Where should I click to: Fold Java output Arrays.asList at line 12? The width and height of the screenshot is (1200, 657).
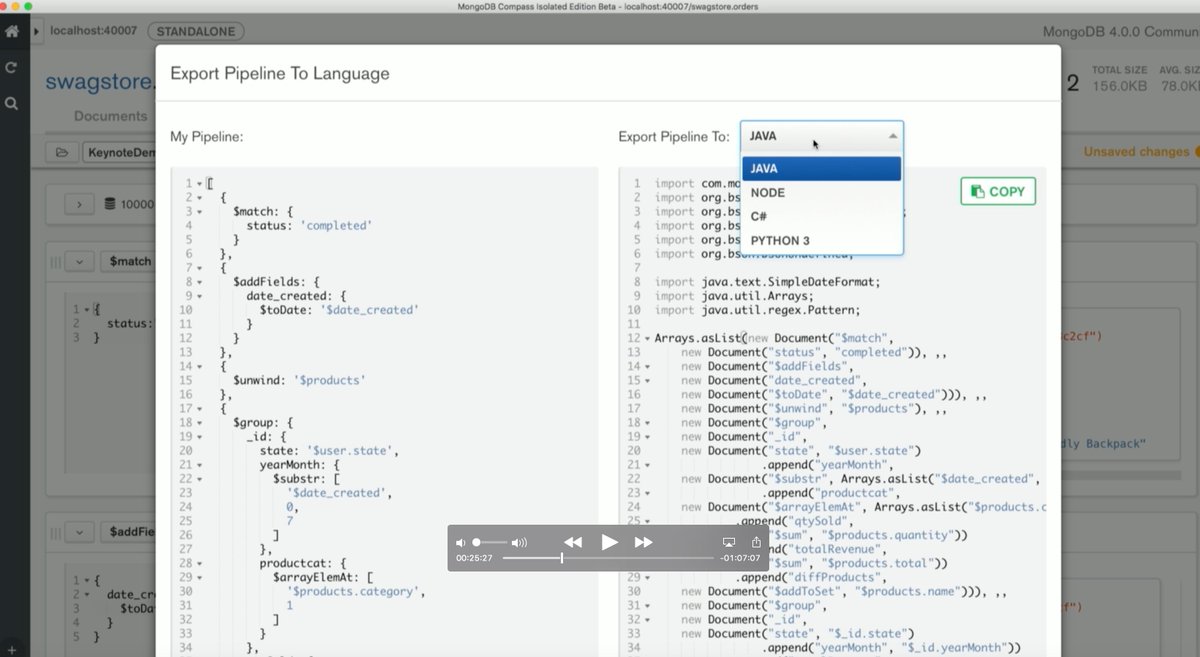(647, 339)
